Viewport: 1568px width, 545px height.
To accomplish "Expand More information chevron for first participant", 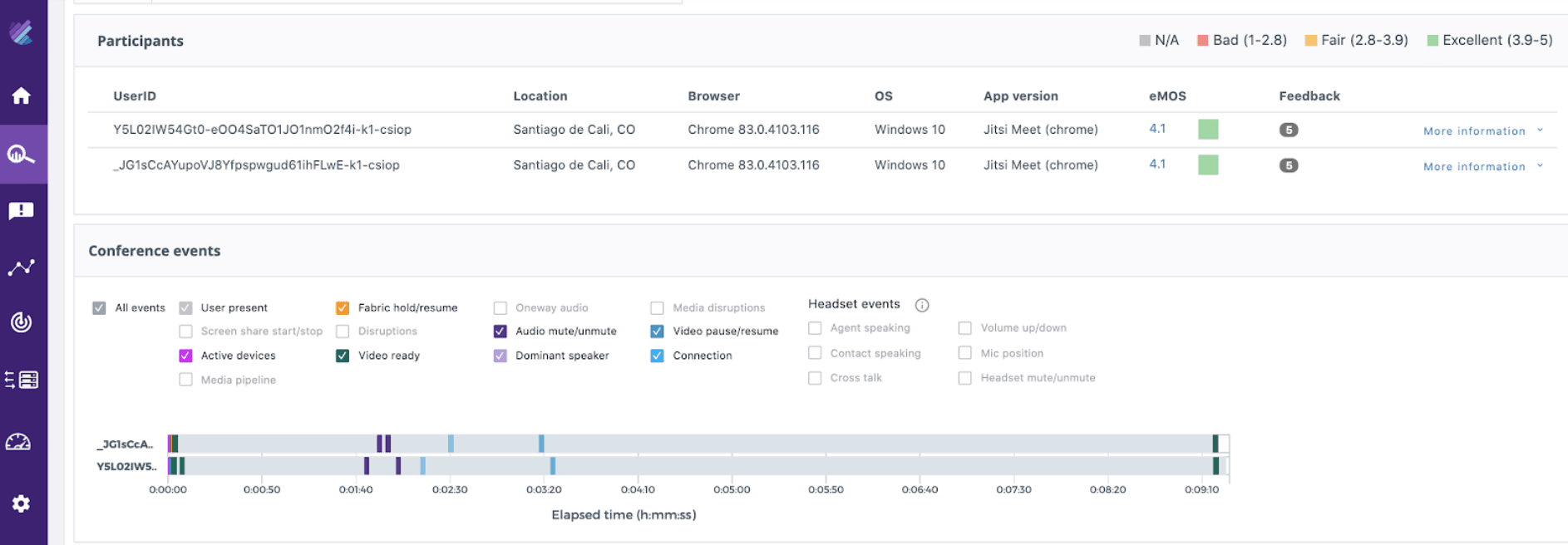I will [1540, 130].
